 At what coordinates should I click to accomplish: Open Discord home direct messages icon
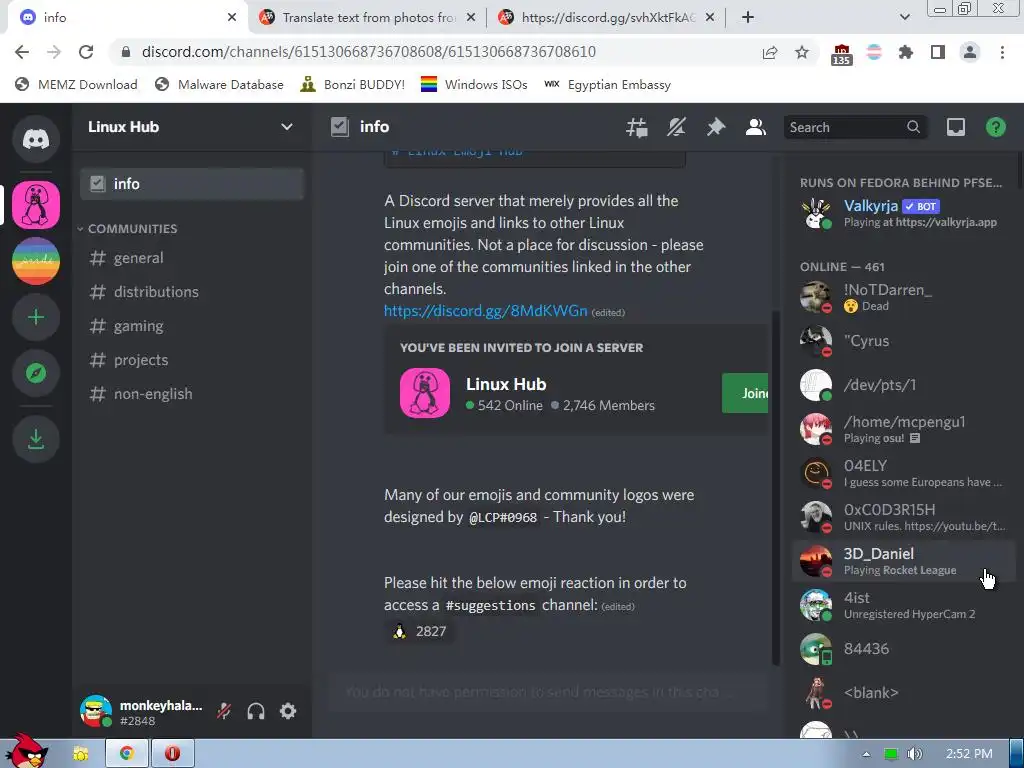tap(36, 139)
